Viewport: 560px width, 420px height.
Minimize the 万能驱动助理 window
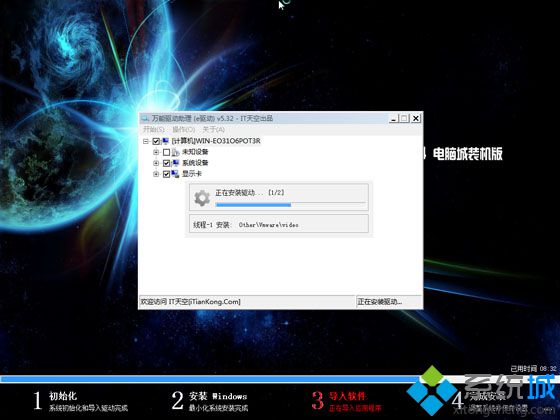tap(394, 119)
